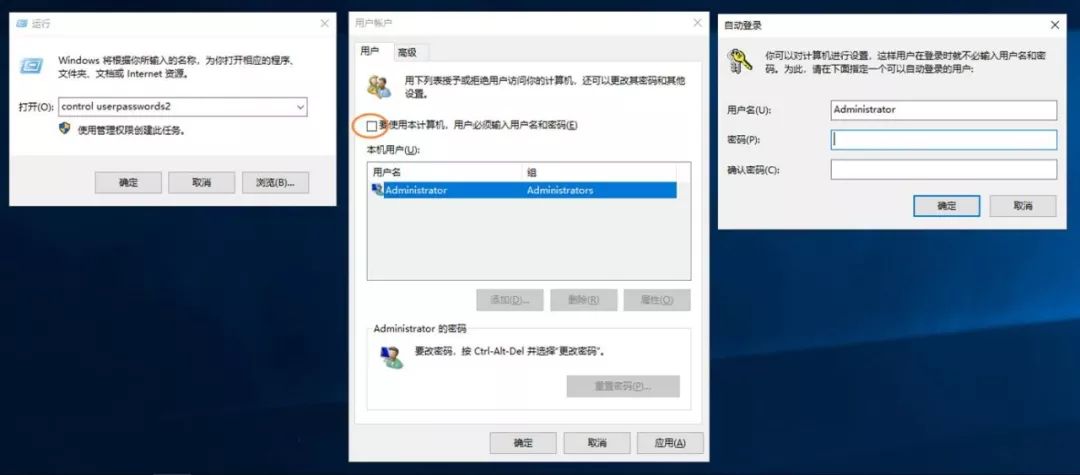The height and width of the screenshot is (475, 1080).
Task: Expand the Open combo box dropdown arrow
Action: tap(300, 107)
